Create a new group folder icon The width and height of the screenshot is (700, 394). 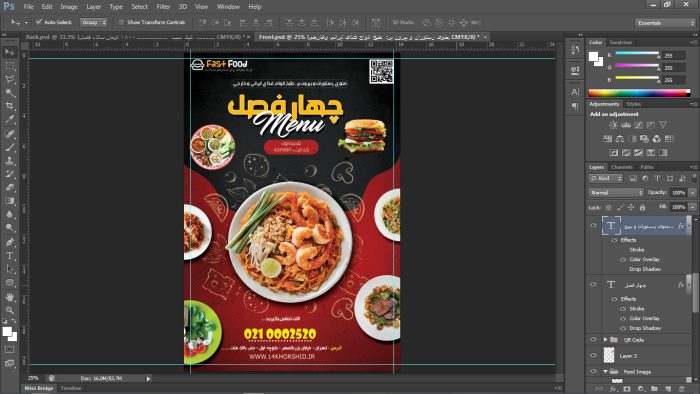coord(654,389)
